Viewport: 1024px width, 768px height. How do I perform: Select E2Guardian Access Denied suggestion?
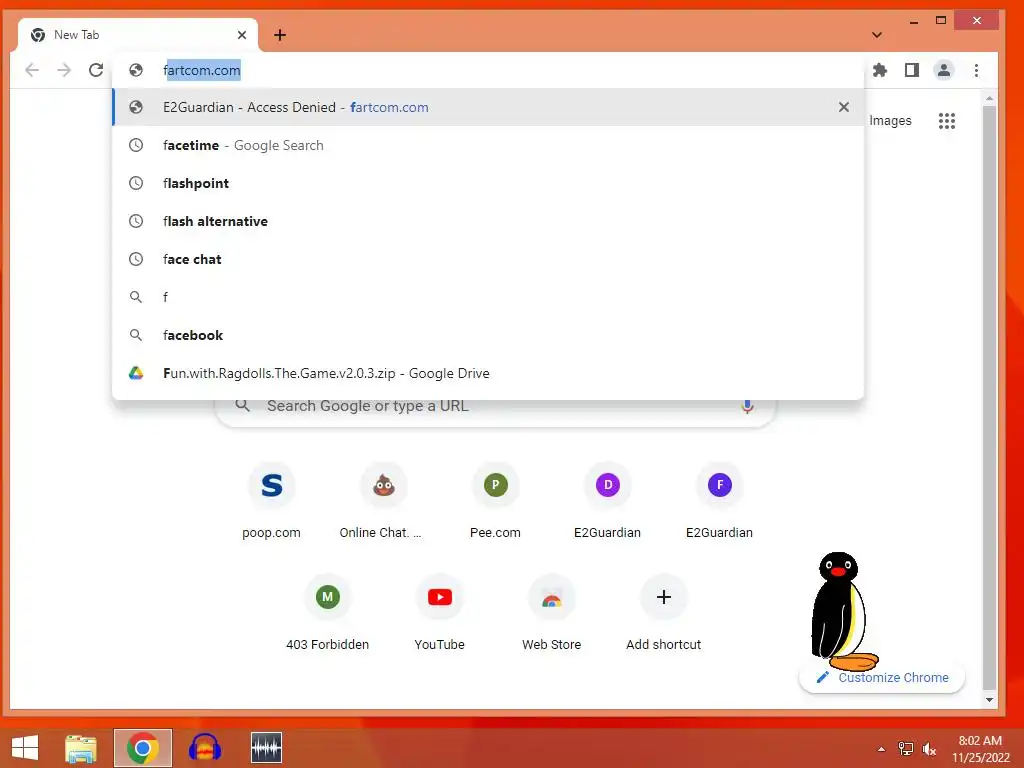(x=488, y=107)
